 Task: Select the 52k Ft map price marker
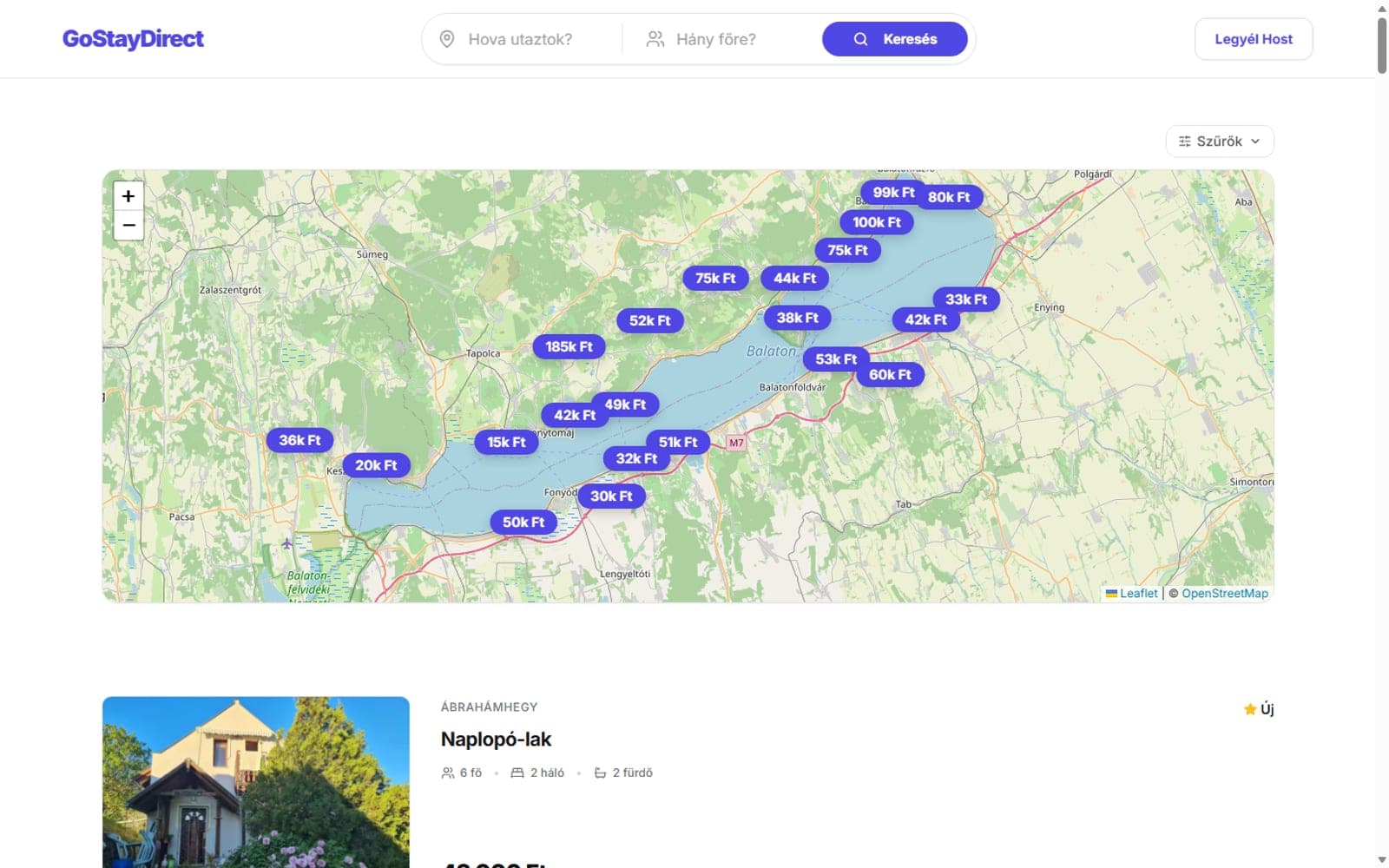650,320
